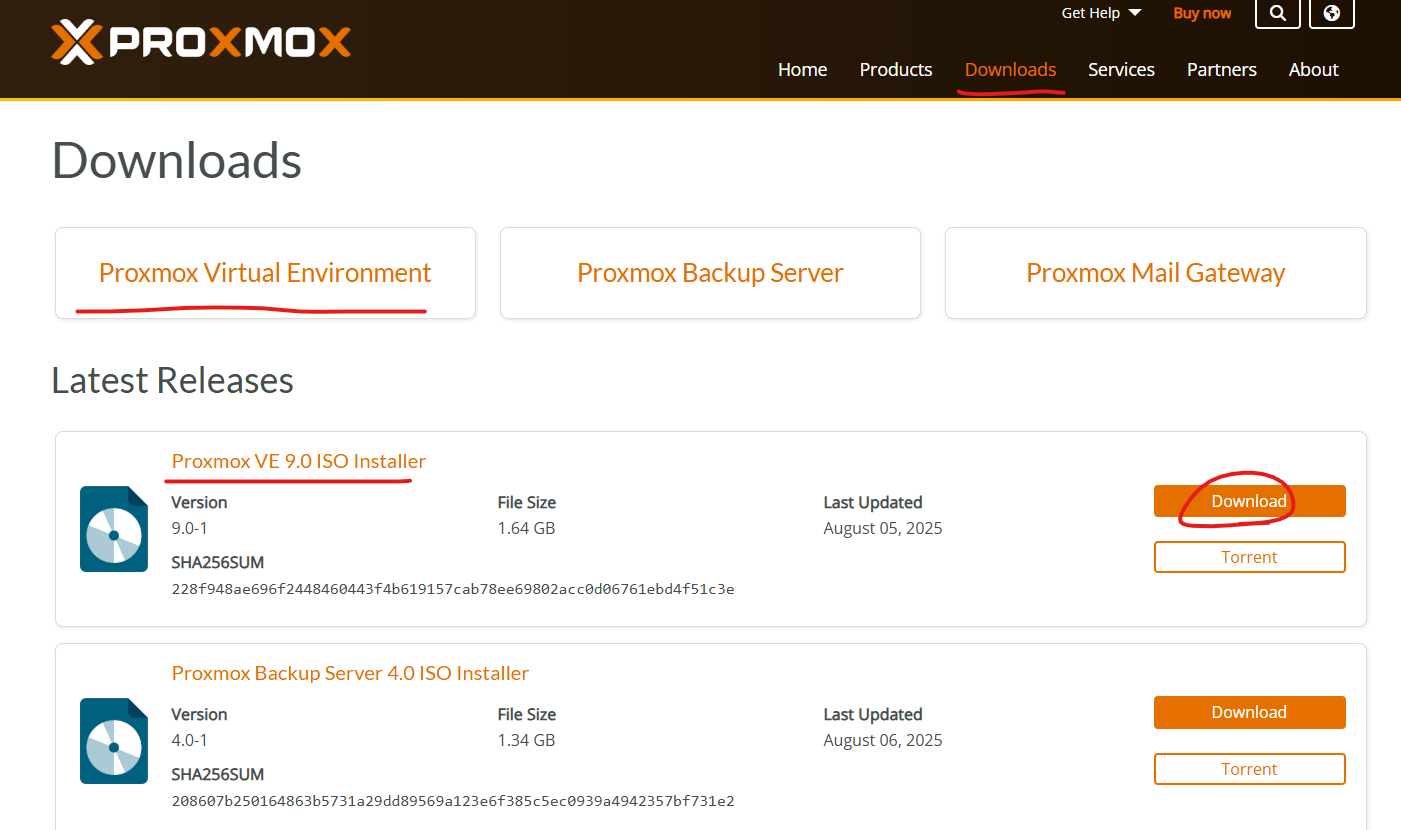Download the Backup Server 4.0 ISO
This screenshot has width=1401, height=830.
click(x=1249, y=712)
